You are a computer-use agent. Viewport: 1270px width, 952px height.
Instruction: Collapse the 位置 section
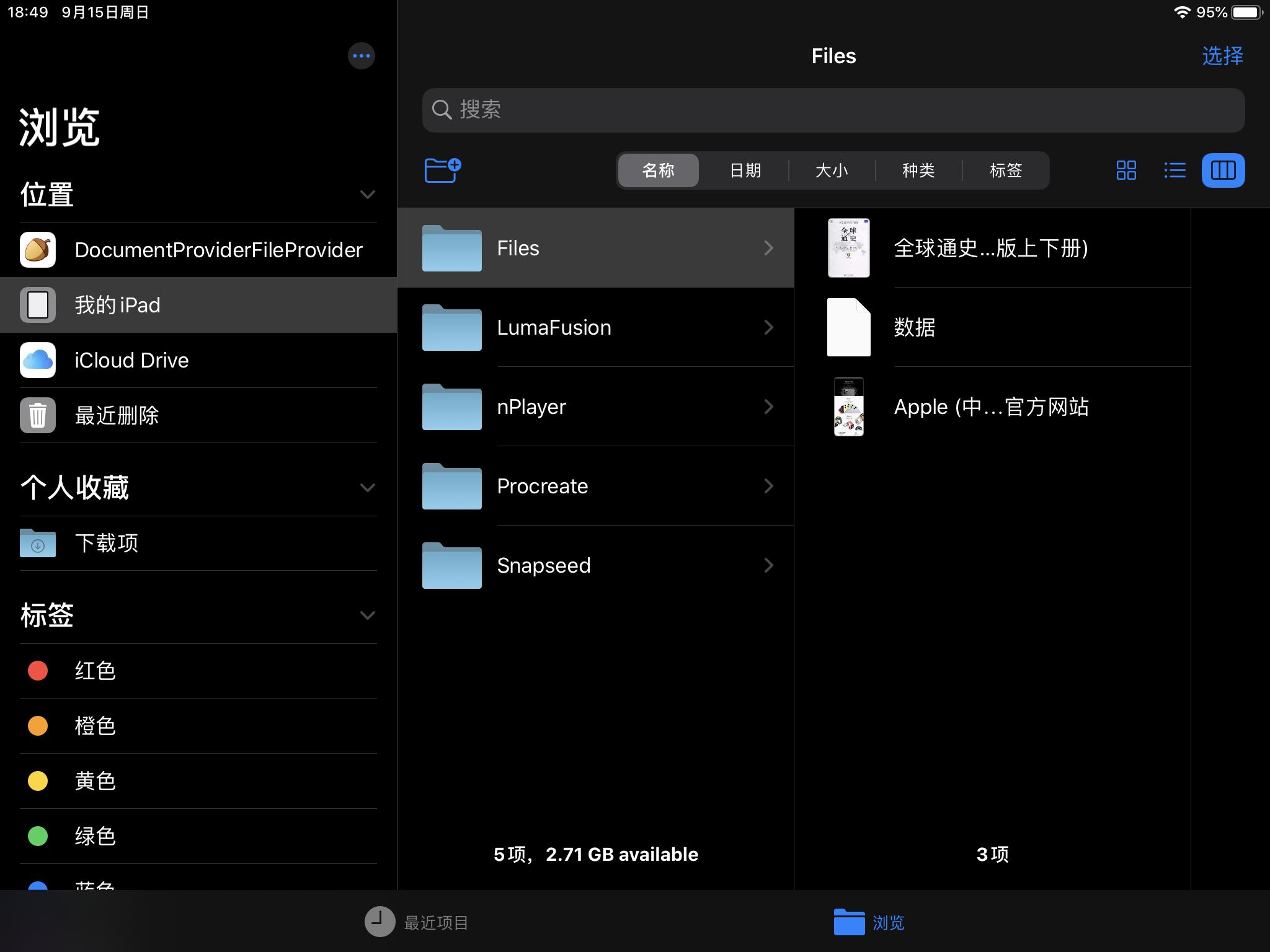[x=367, y=195]
